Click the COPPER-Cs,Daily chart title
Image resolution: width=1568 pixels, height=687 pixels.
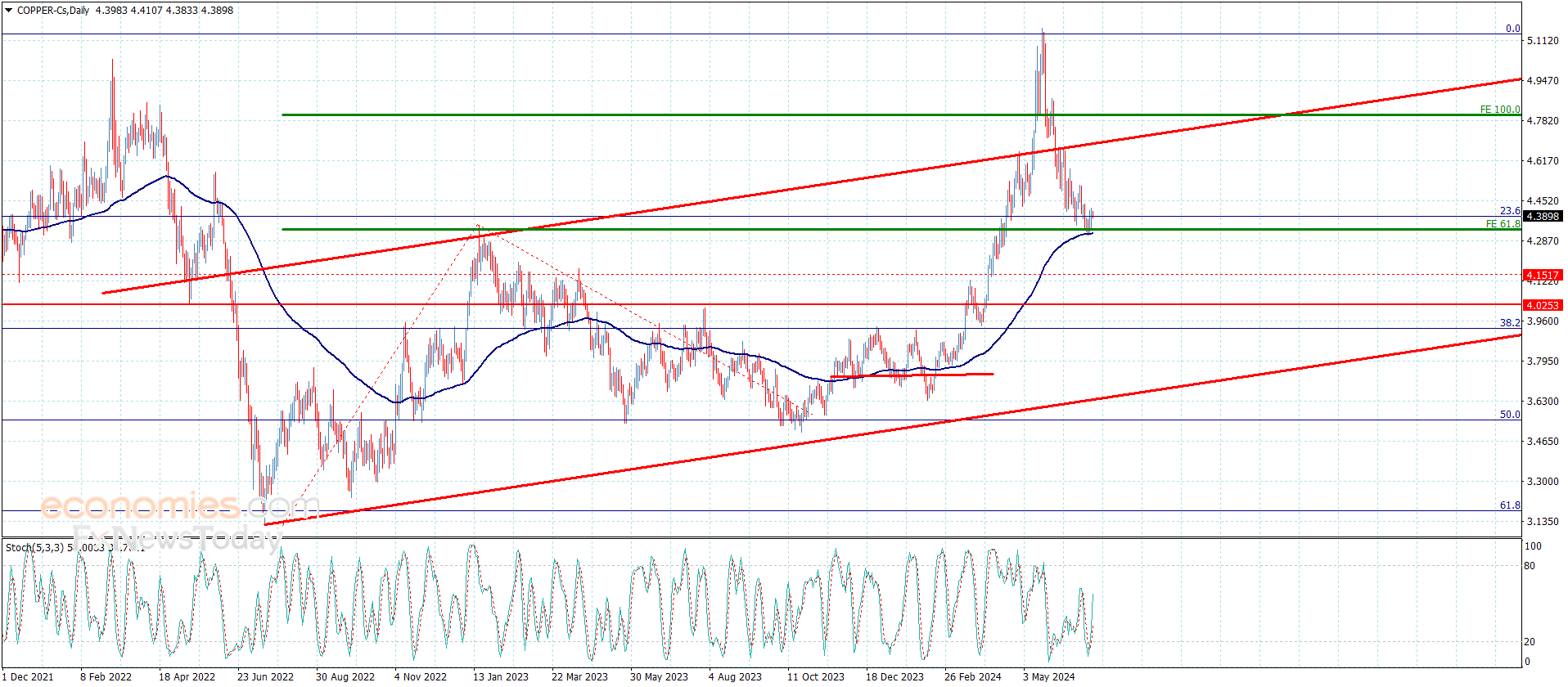(53, 11)
